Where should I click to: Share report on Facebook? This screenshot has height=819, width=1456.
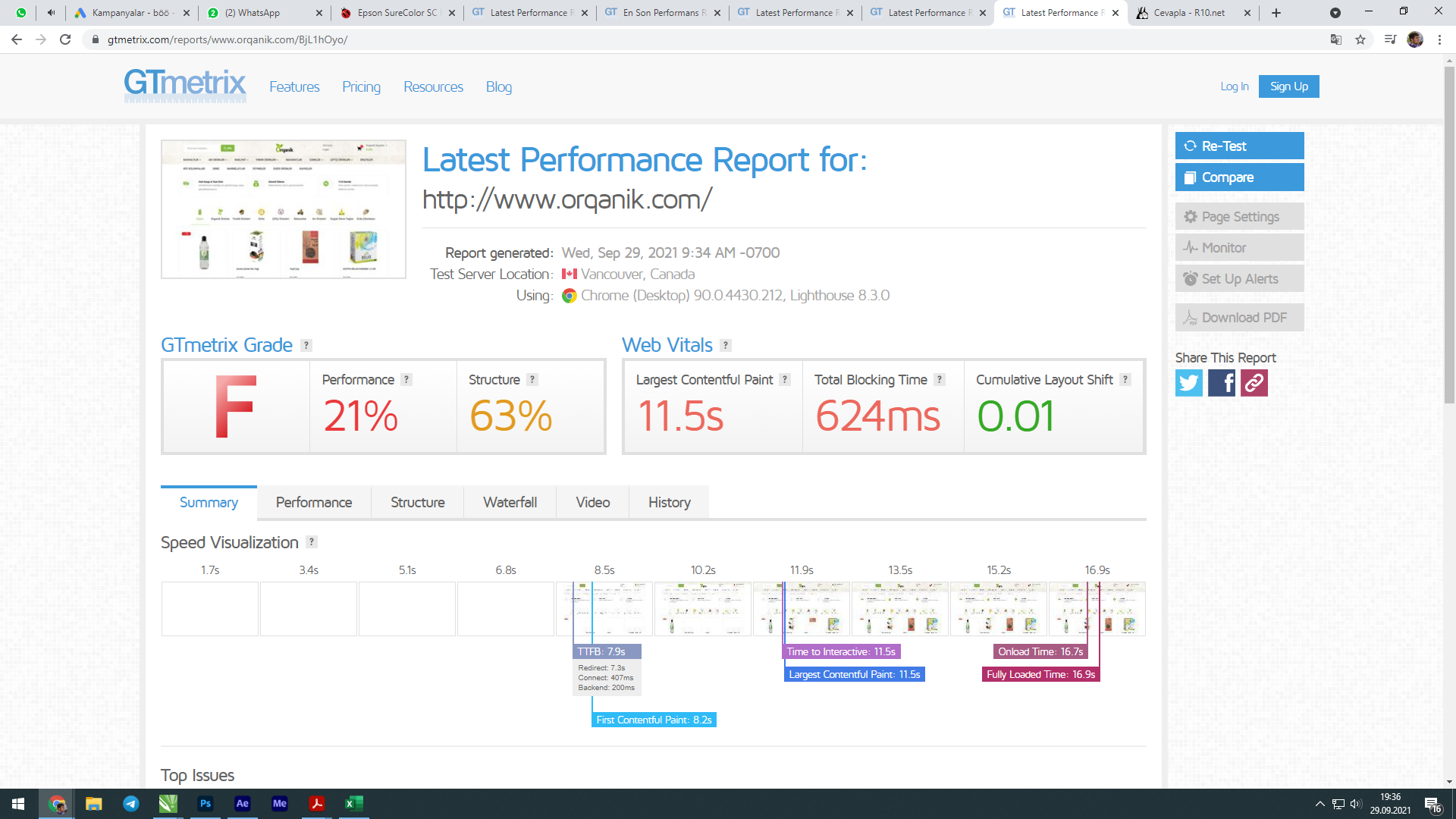click(1222, 383)
